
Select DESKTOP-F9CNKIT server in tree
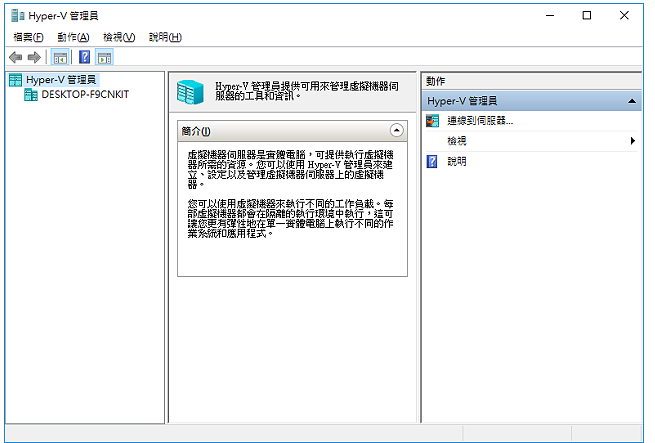[85, 94]
